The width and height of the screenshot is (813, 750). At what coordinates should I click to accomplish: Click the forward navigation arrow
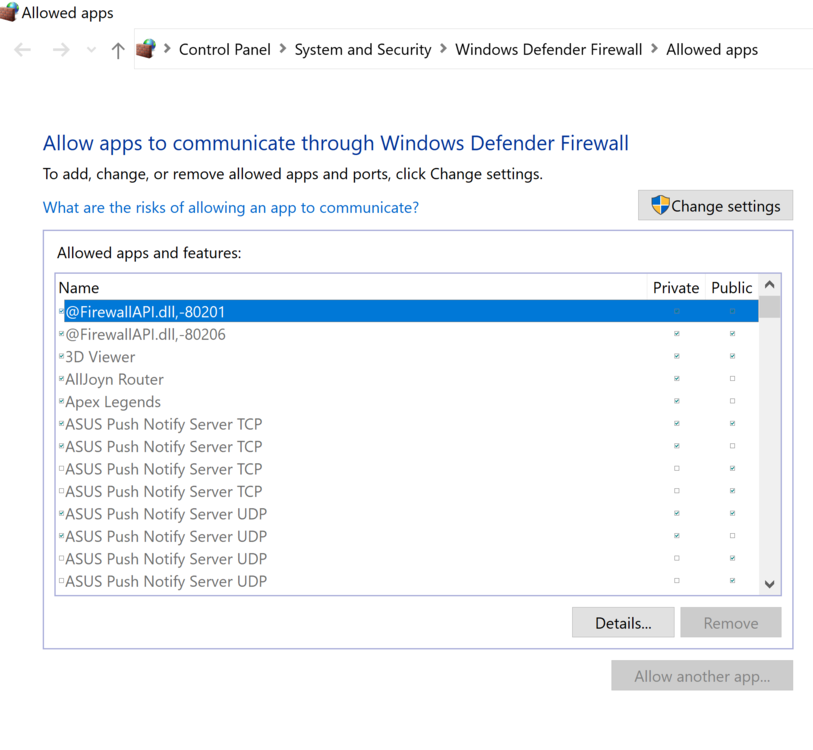pos(61,50)
